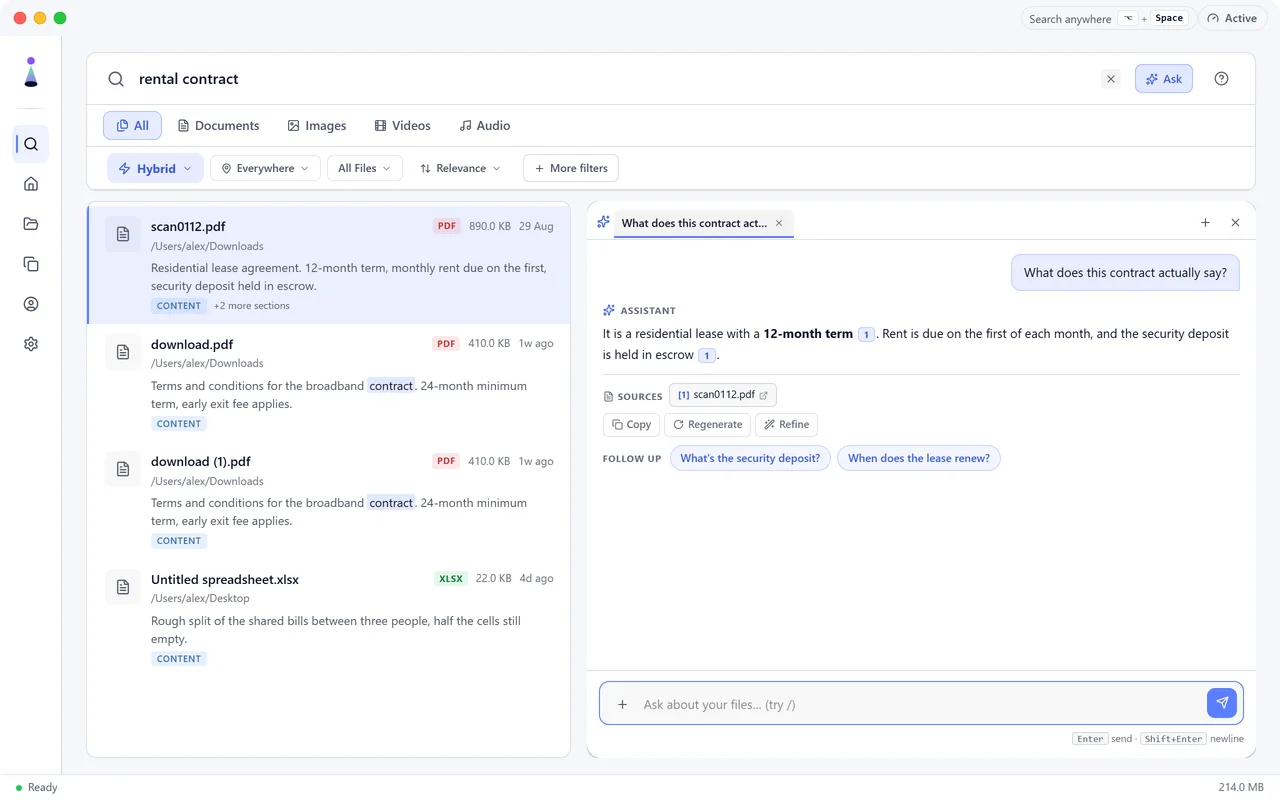The height and width of the screenshot is (800, 1280).
Task: Click the attach plus icon in chat input
Action: pos(622,704)
